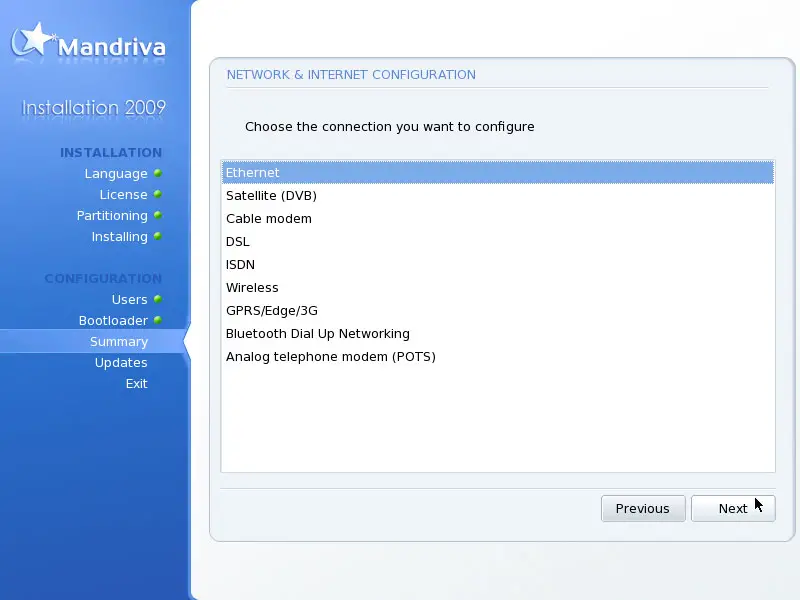Click green status dot beside Language
The height and width of the screenshot is (600, 800).
pos(158,173)
